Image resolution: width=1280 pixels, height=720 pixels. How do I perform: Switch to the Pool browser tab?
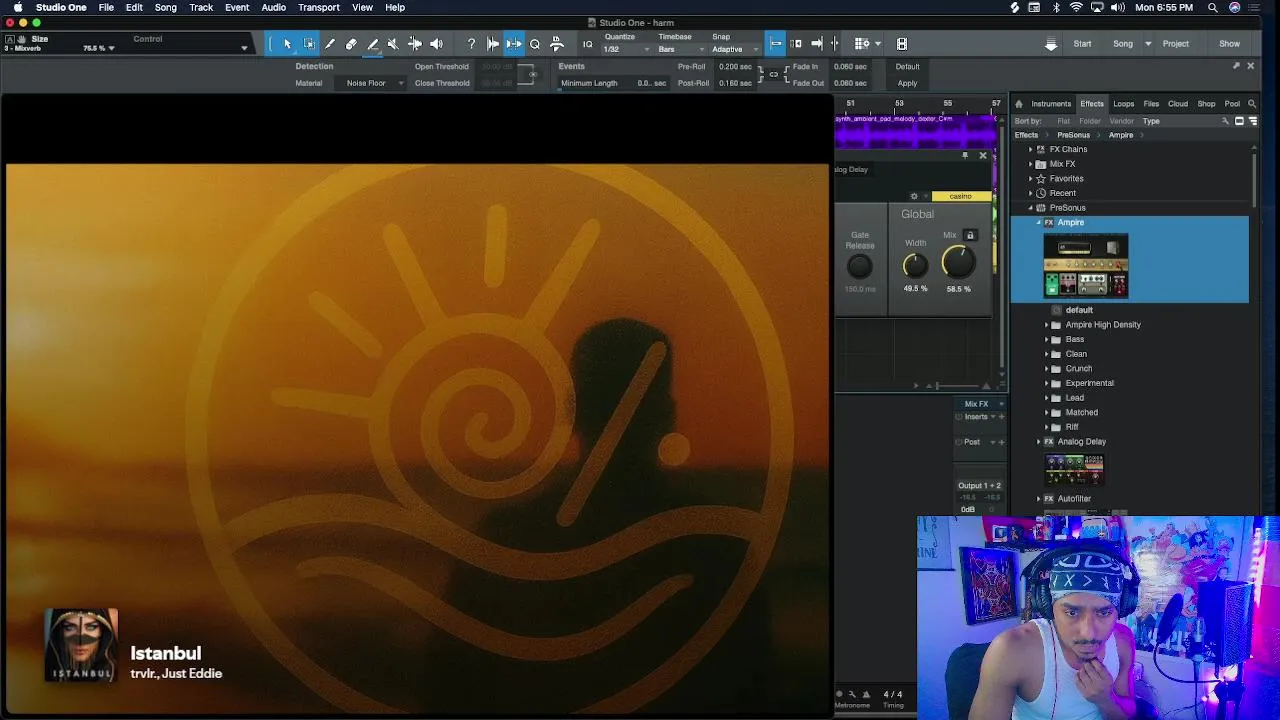click(1232, 104)
